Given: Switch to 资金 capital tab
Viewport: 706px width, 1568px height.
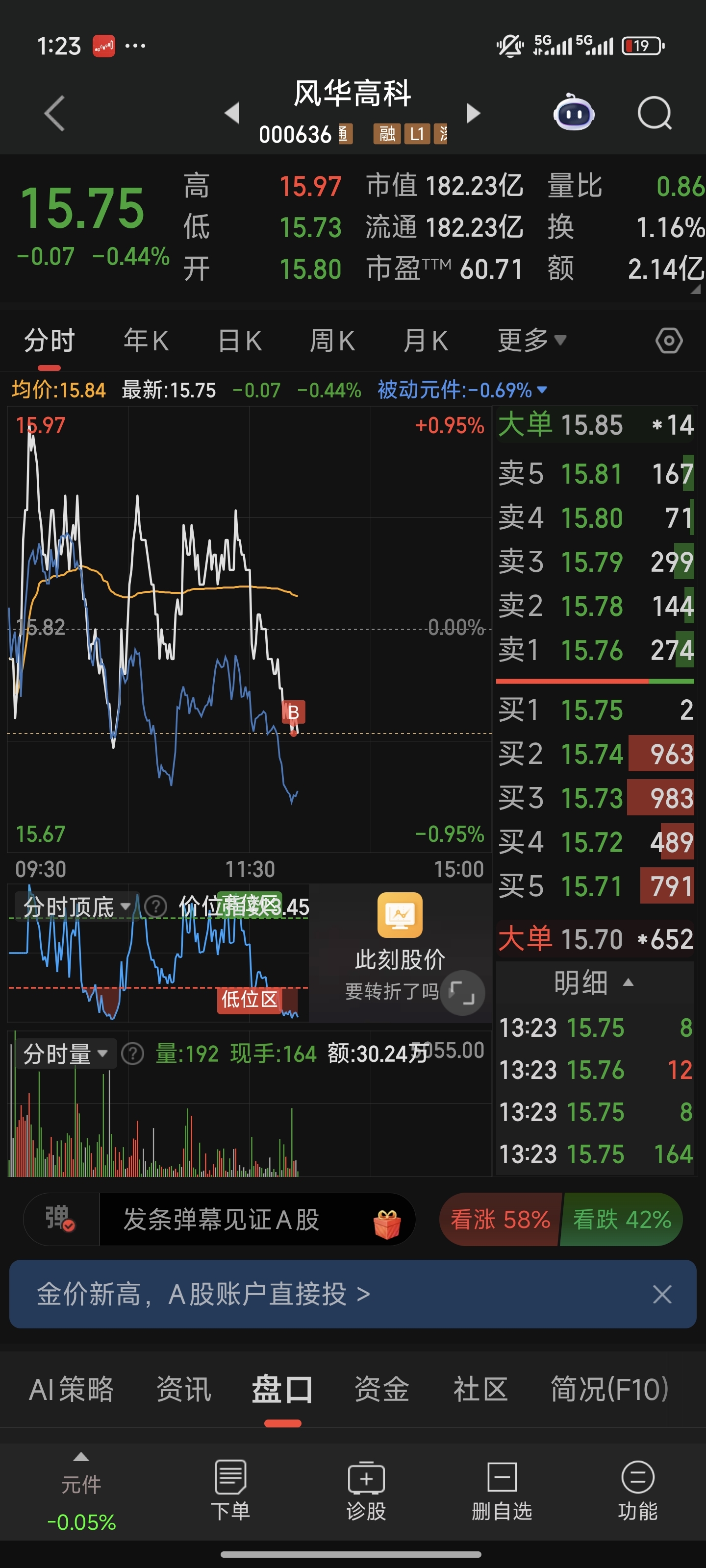Looking at the screenshot, I should click(382, 1389).
